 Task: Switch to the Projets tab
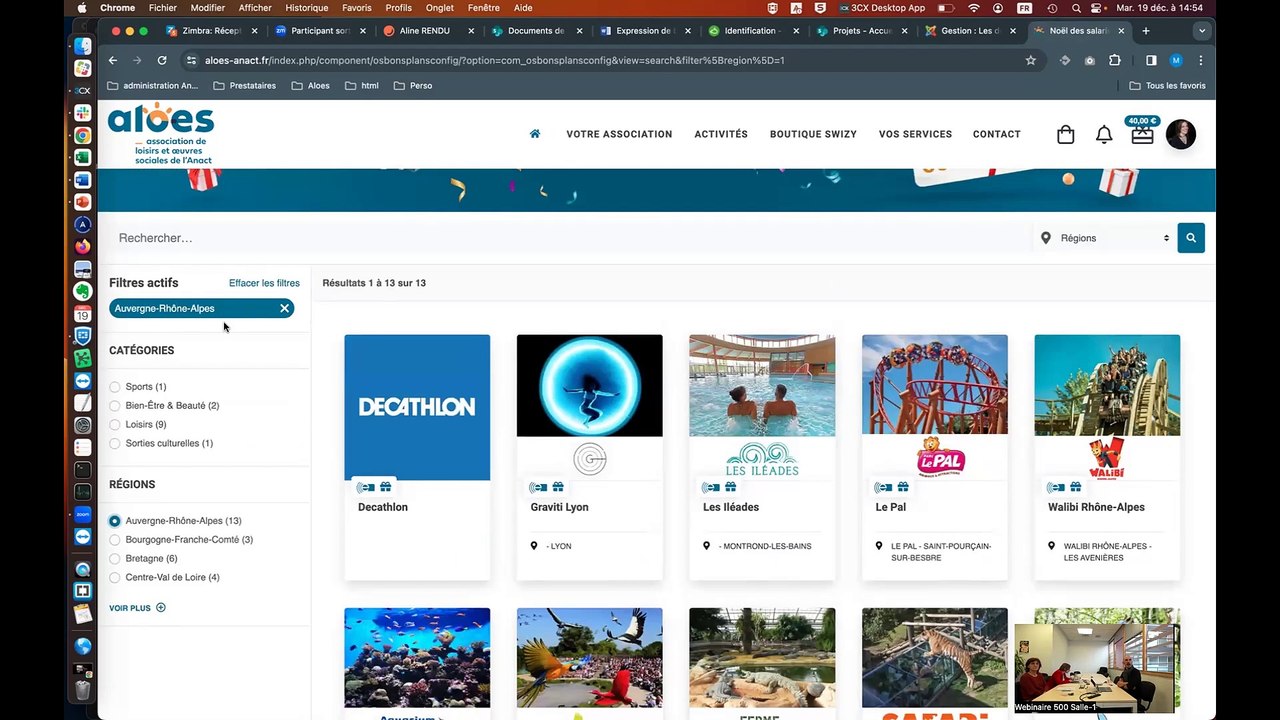pyautogui.click(x=862, y=31)
